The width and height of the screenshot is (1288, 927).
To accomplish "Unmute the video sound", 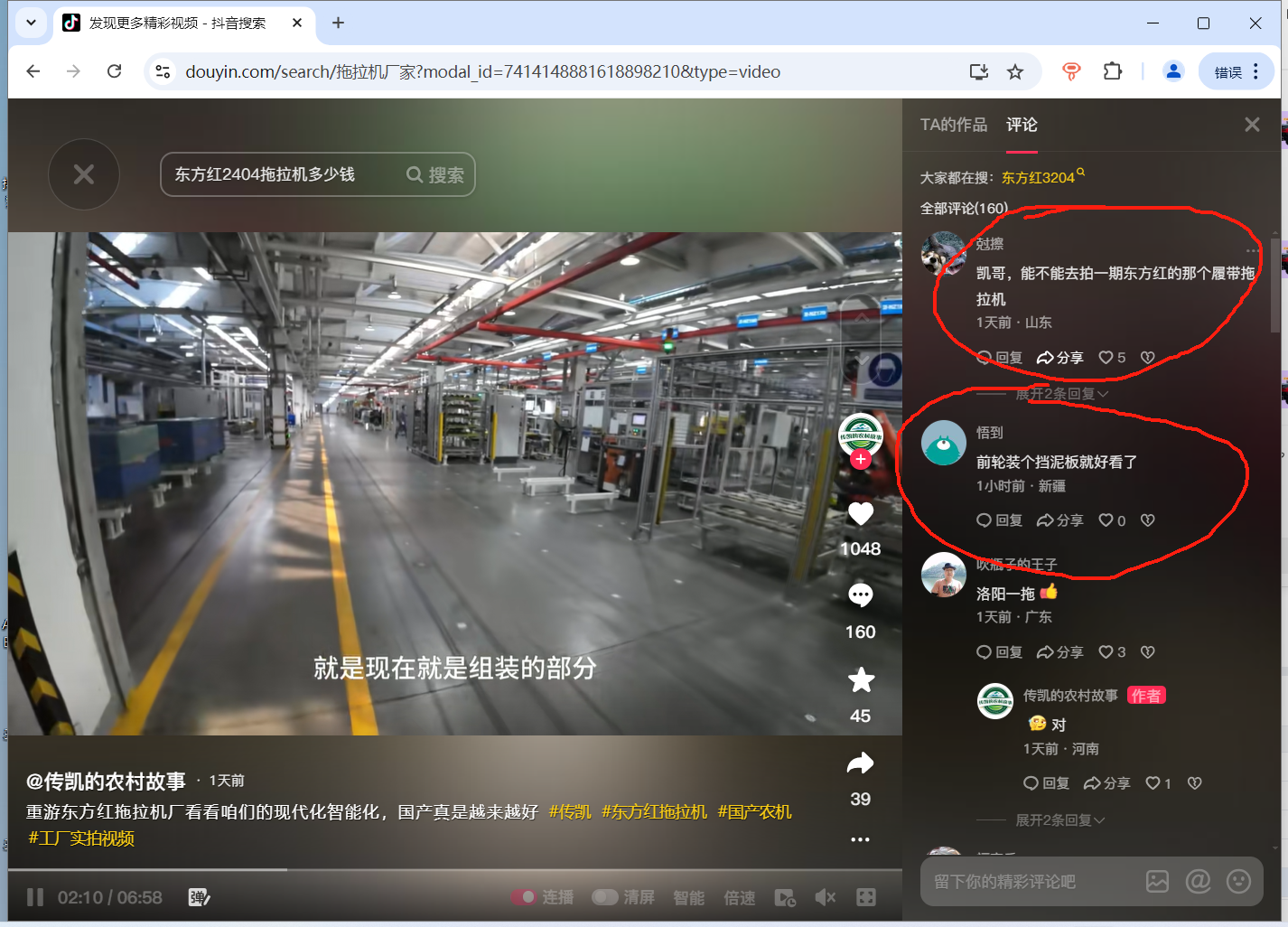I will [825, 897].
